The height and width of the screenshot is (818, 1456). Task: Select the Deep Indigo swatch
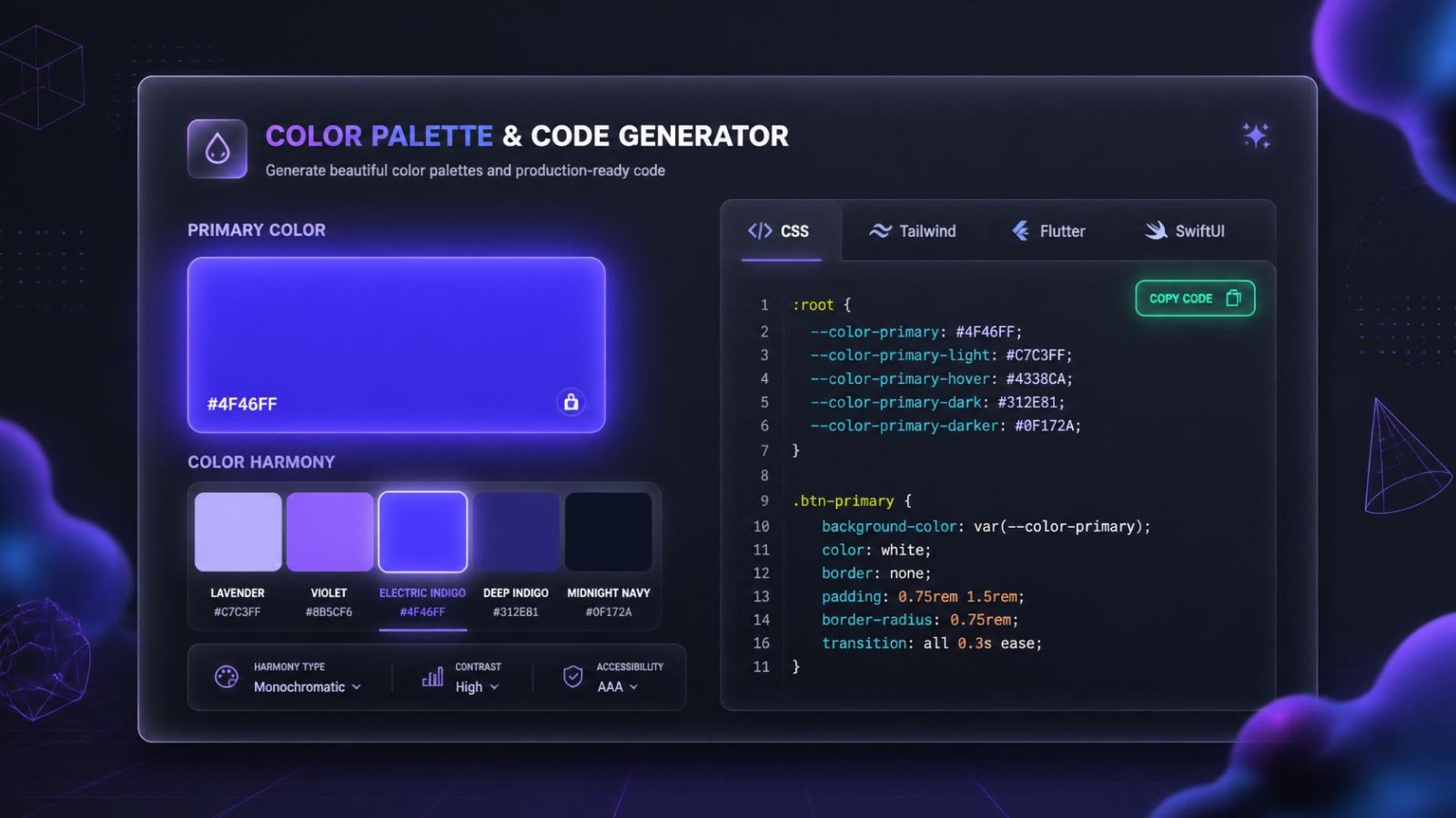click(x=516, y=532)
